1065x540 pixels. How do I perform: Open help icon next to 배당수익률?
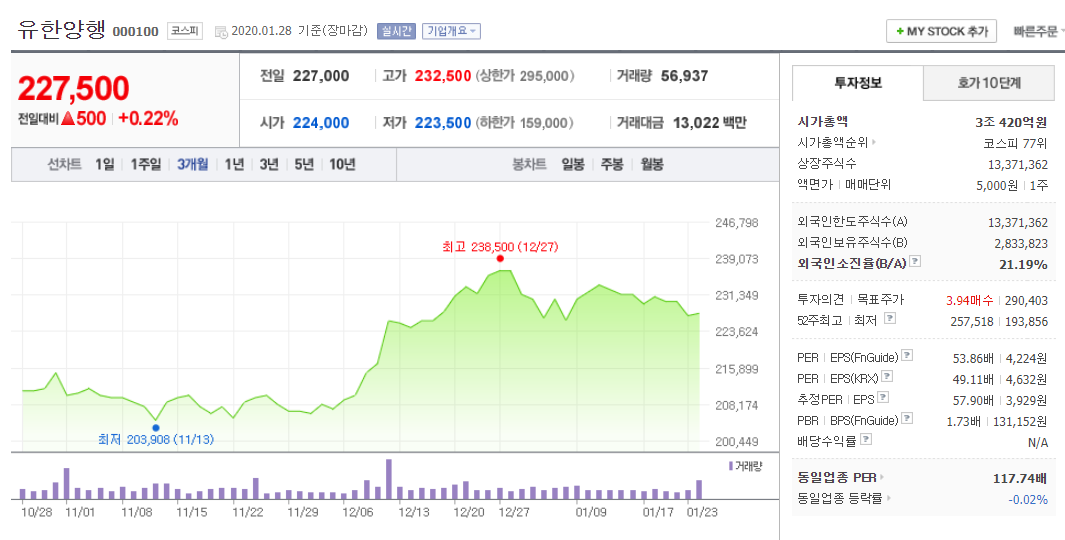(865, 439)
